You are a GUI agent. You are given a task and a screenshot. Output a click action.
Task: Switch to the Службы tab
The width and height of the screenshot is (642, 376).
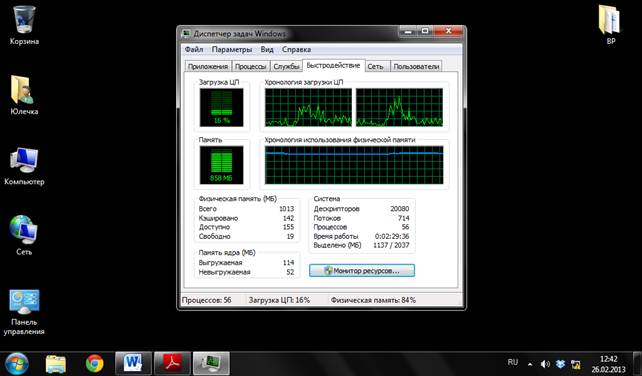(x=286, y=66)
